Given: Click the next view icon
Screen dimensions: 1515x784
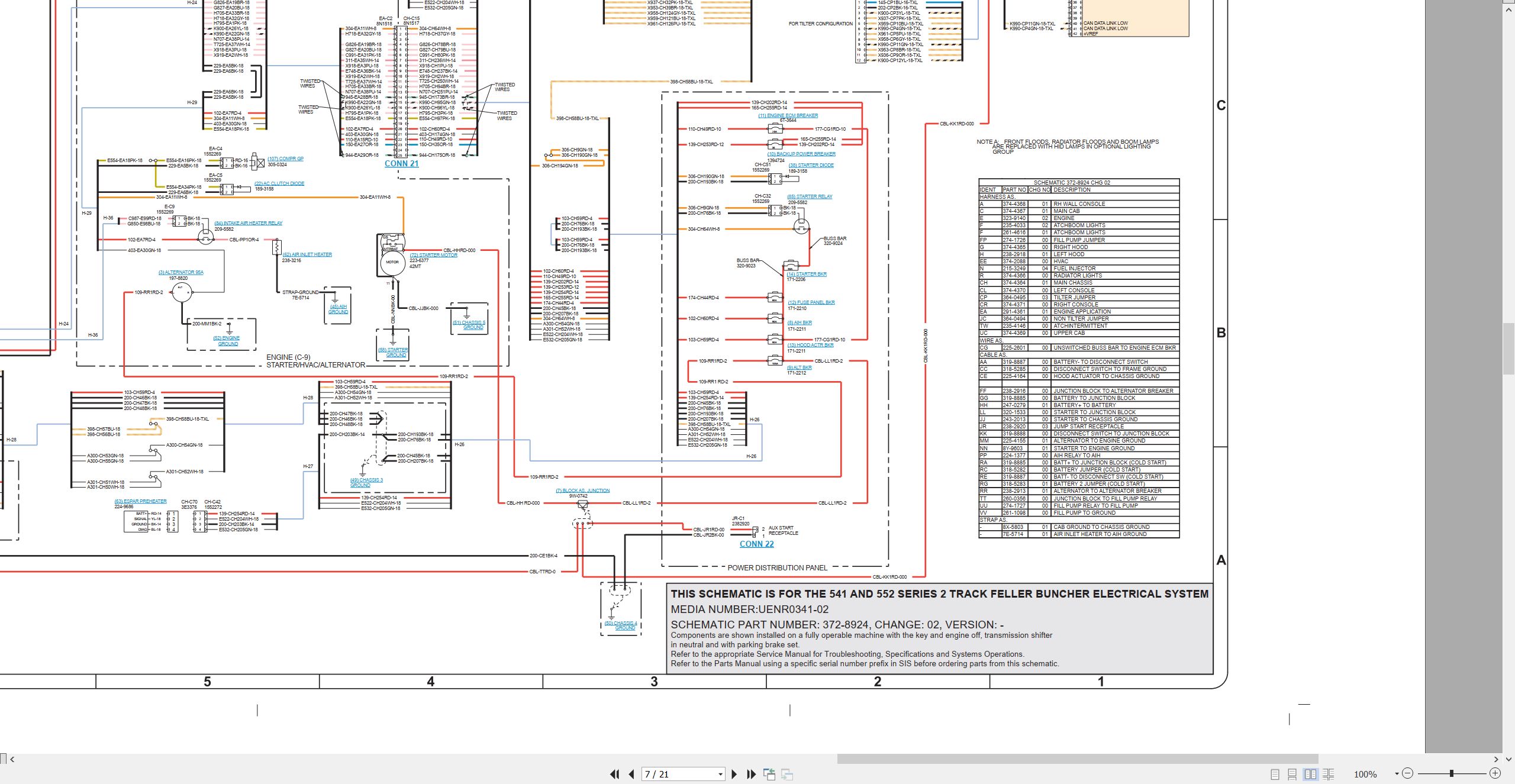Looking at the screenshot, I should click(787, 774).
